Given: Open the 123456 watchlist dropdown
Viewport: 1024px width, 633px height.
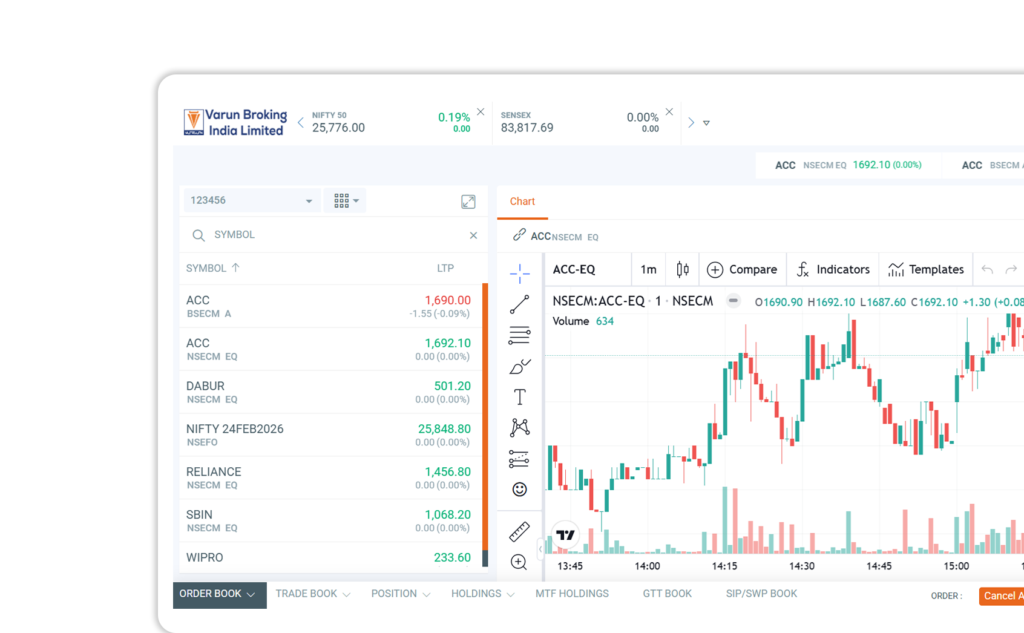Looking at the screenshot, I should (252, 201).
